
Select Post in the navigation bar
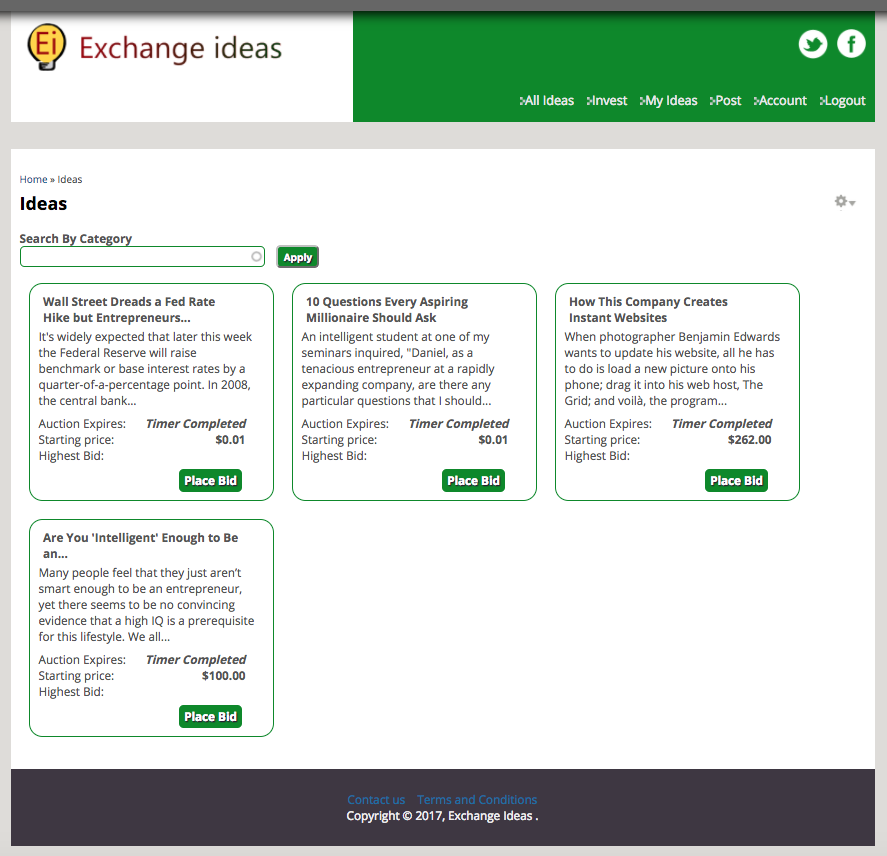click(x=728, y=101)
